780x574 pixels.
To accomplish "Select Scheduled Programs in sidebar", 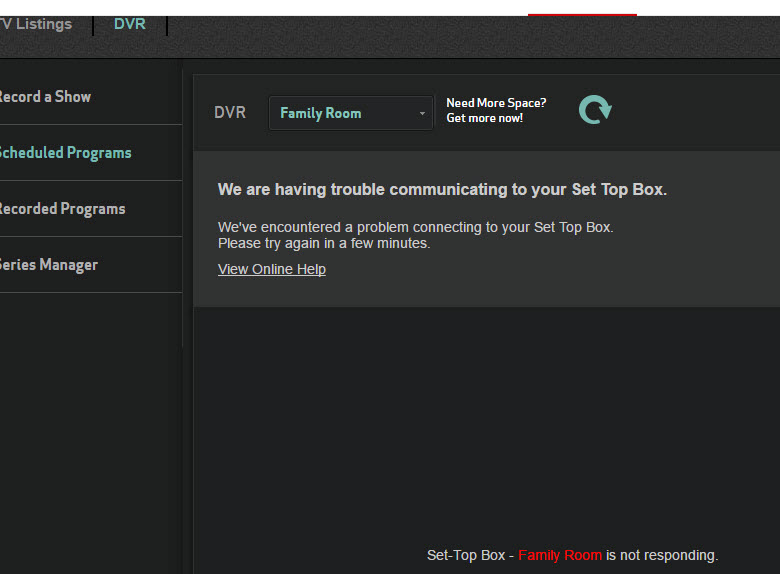I will point(66,153).
